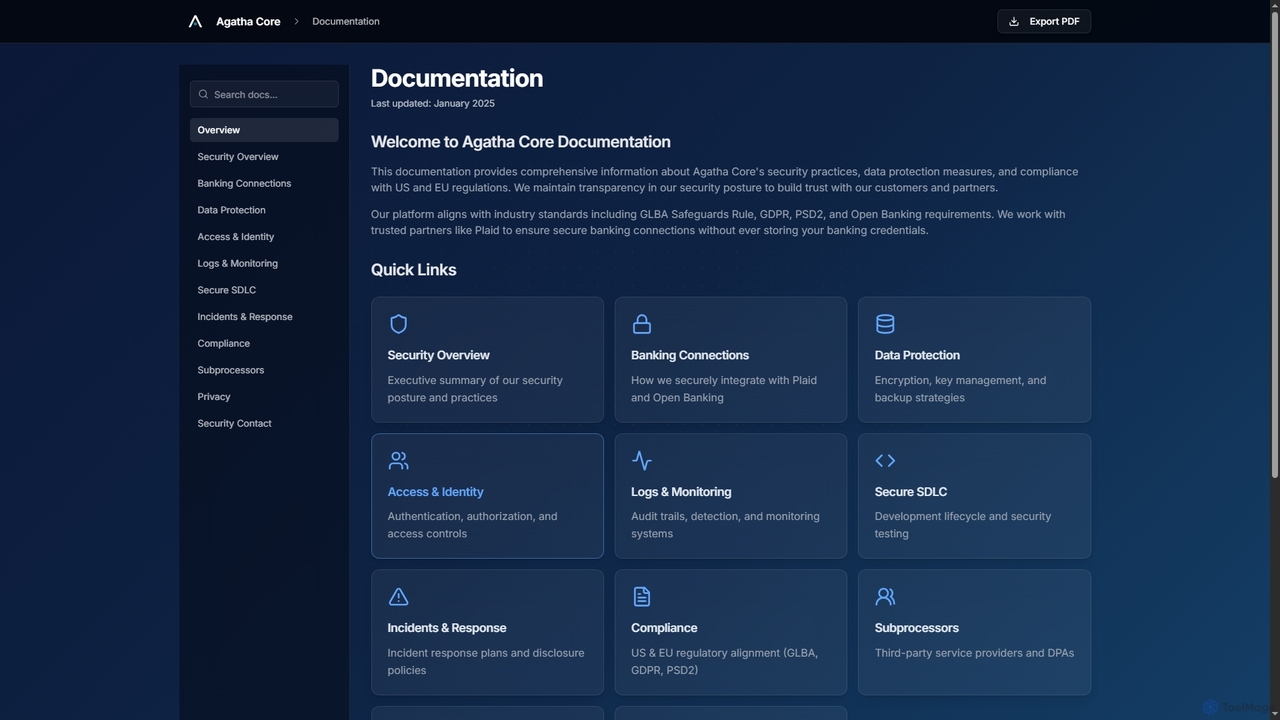Viewport: 1280px width, 720px height.
Task: Click 'Executive summary of our security' description
Action: (475, 380)
